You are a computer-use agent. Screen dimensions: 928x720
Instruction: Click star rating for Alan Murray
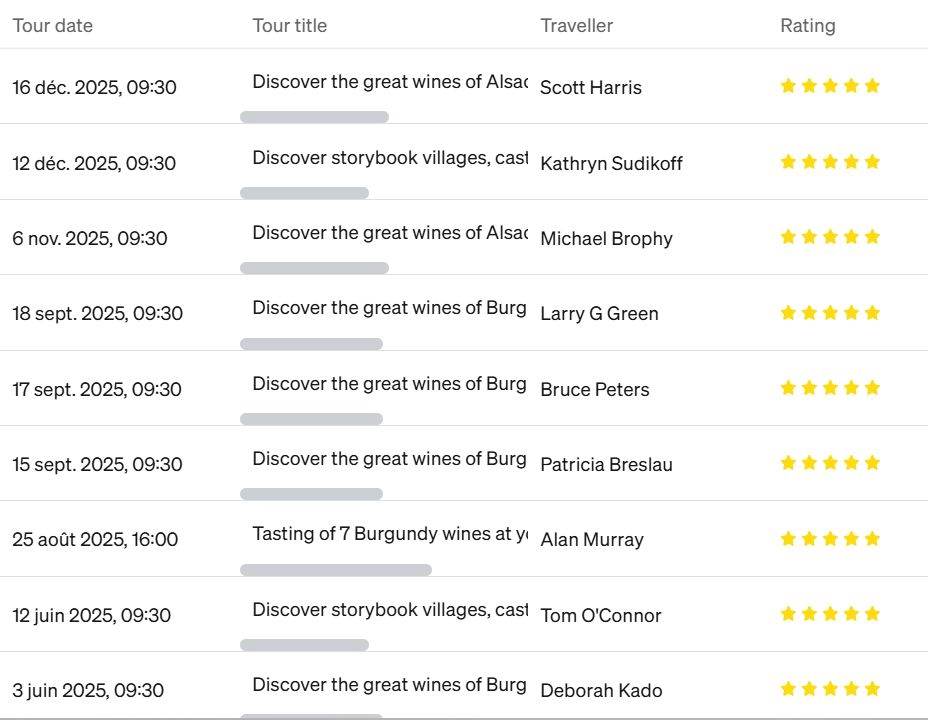point(830,539)
